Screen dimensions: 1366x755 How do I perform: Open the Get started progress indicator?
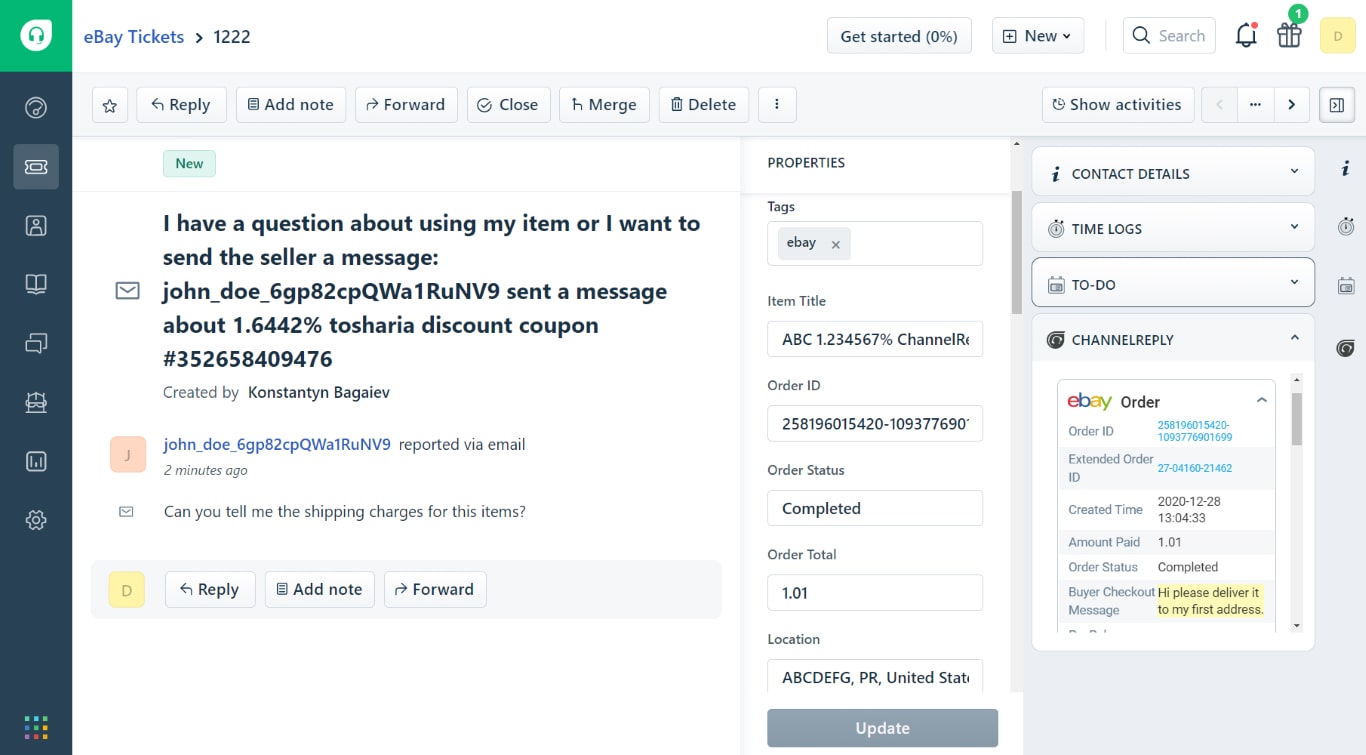pyautogui.click(x=898, y=35)
